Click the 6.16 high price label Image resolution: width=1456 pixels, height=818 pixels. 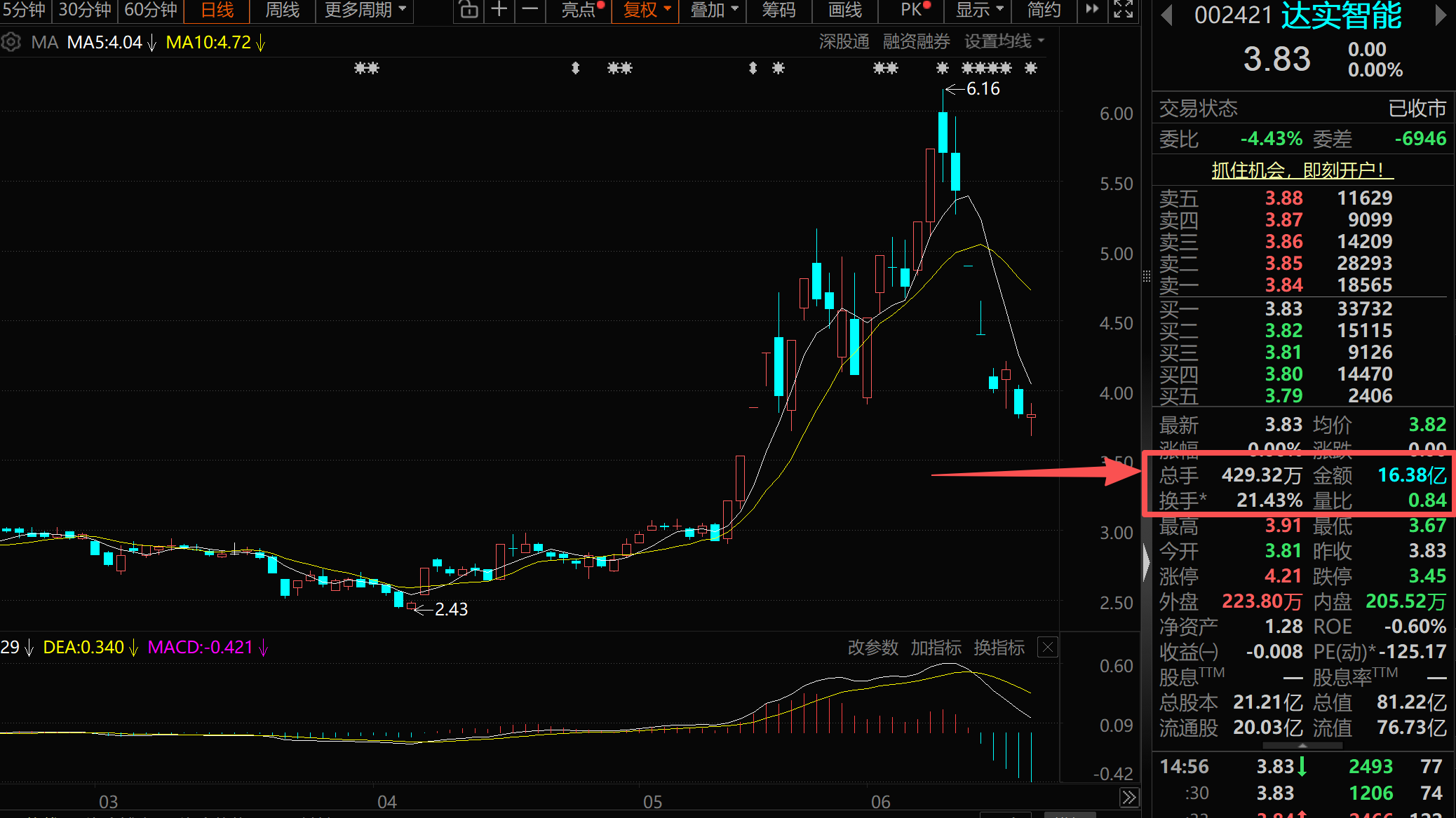click(x=983, y=89)
